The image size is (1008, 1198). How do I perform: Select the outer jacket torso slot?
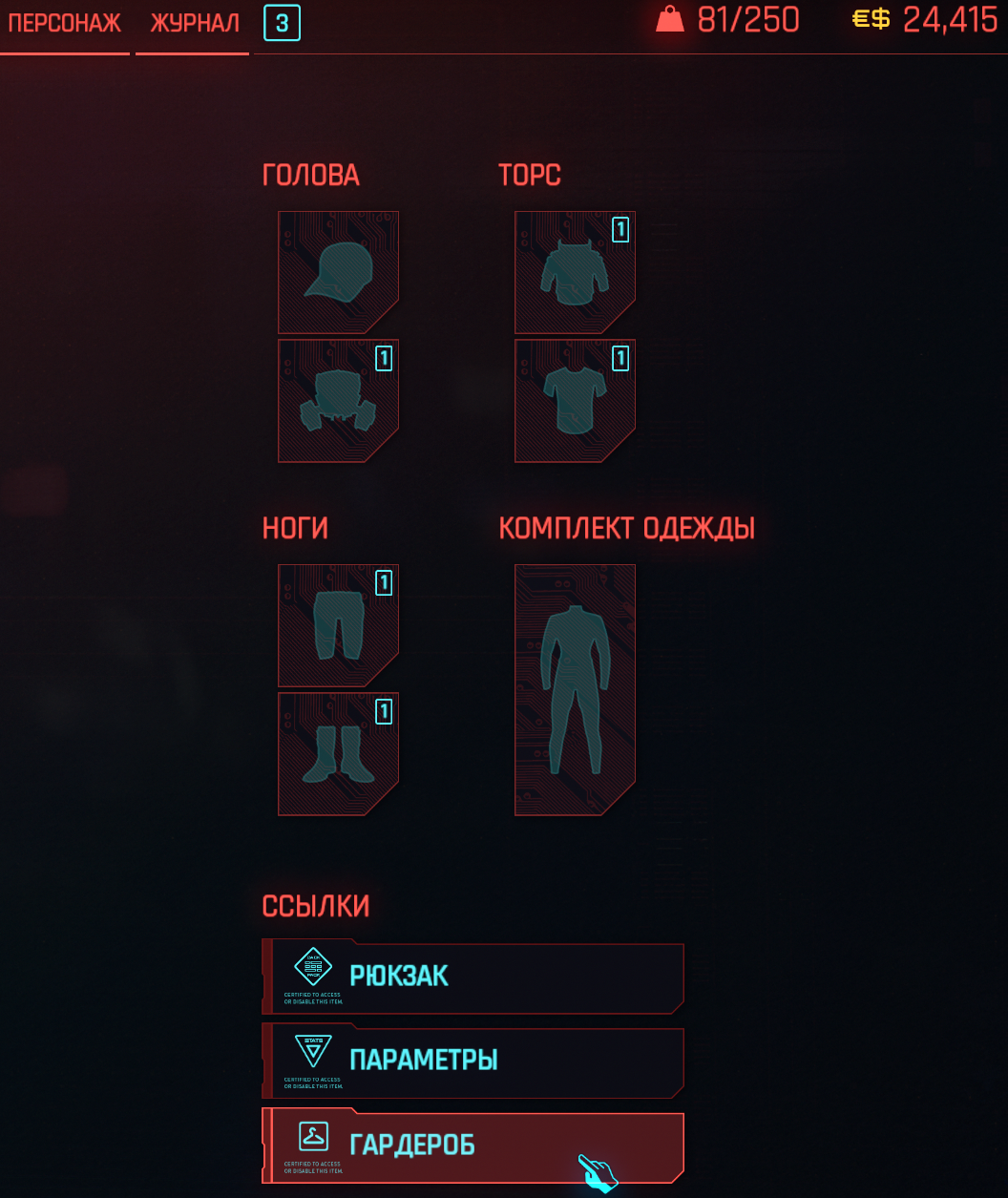coord(575,272)
